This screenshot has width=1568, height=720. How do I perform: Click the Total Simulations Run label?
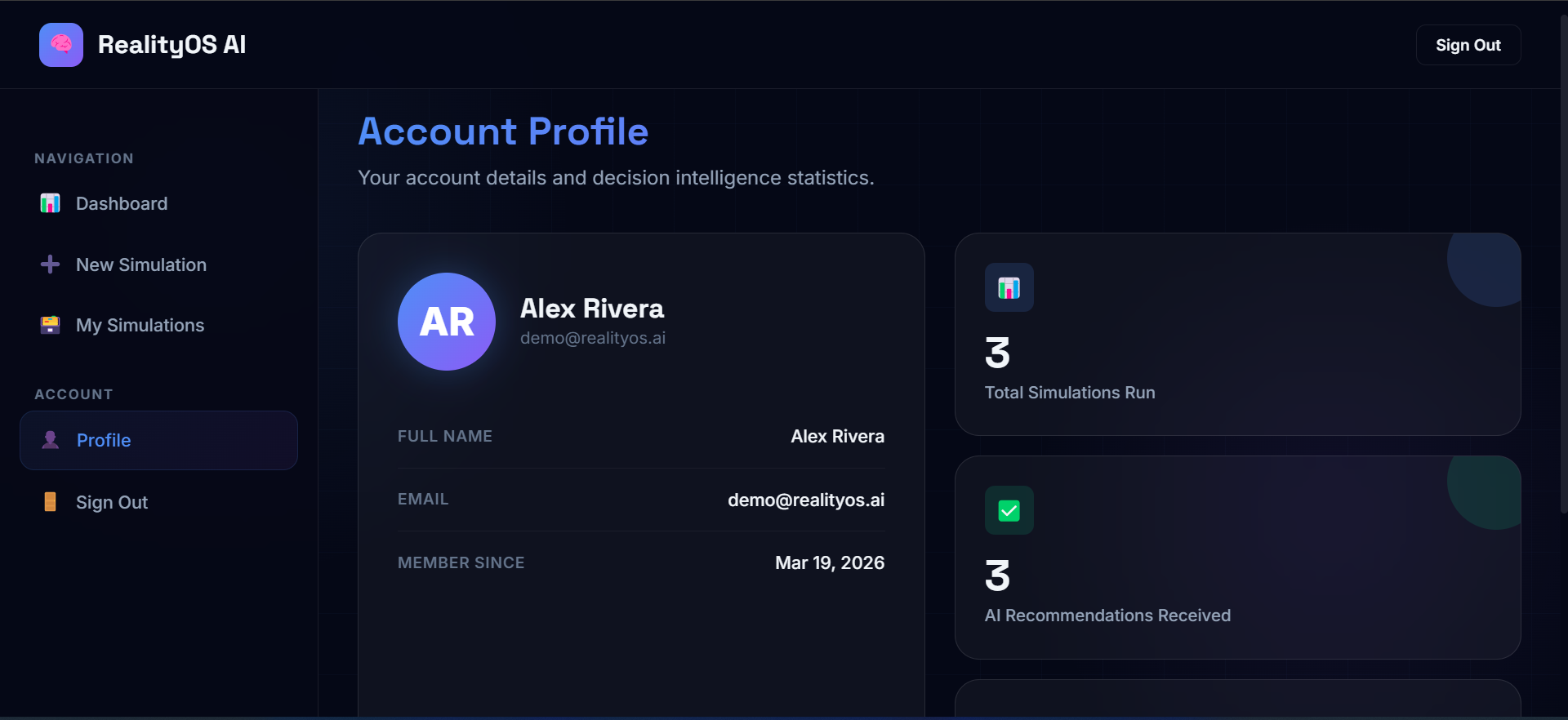click(1070, 393)
